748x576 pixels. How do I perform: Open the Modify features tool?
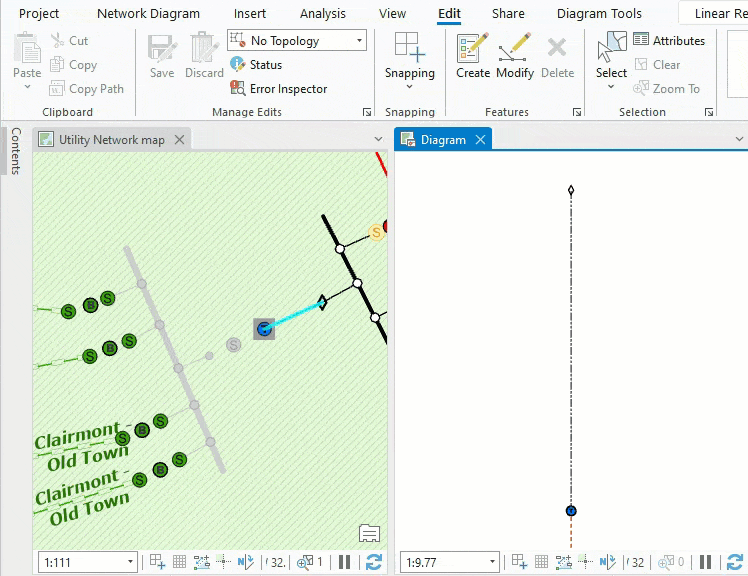point(514,48)
